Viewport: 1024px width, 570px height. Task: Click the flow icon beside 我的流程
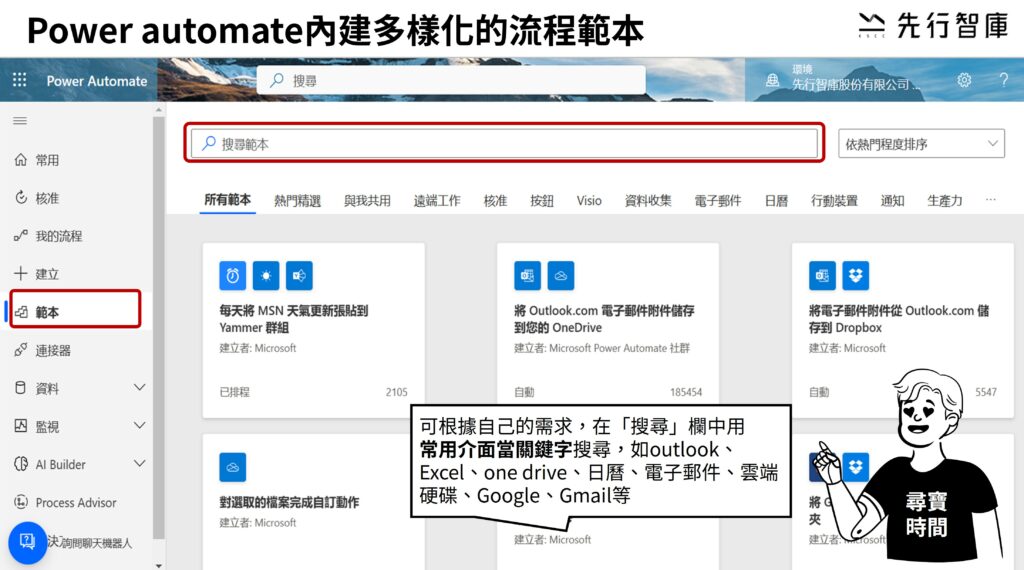point(21,235)
